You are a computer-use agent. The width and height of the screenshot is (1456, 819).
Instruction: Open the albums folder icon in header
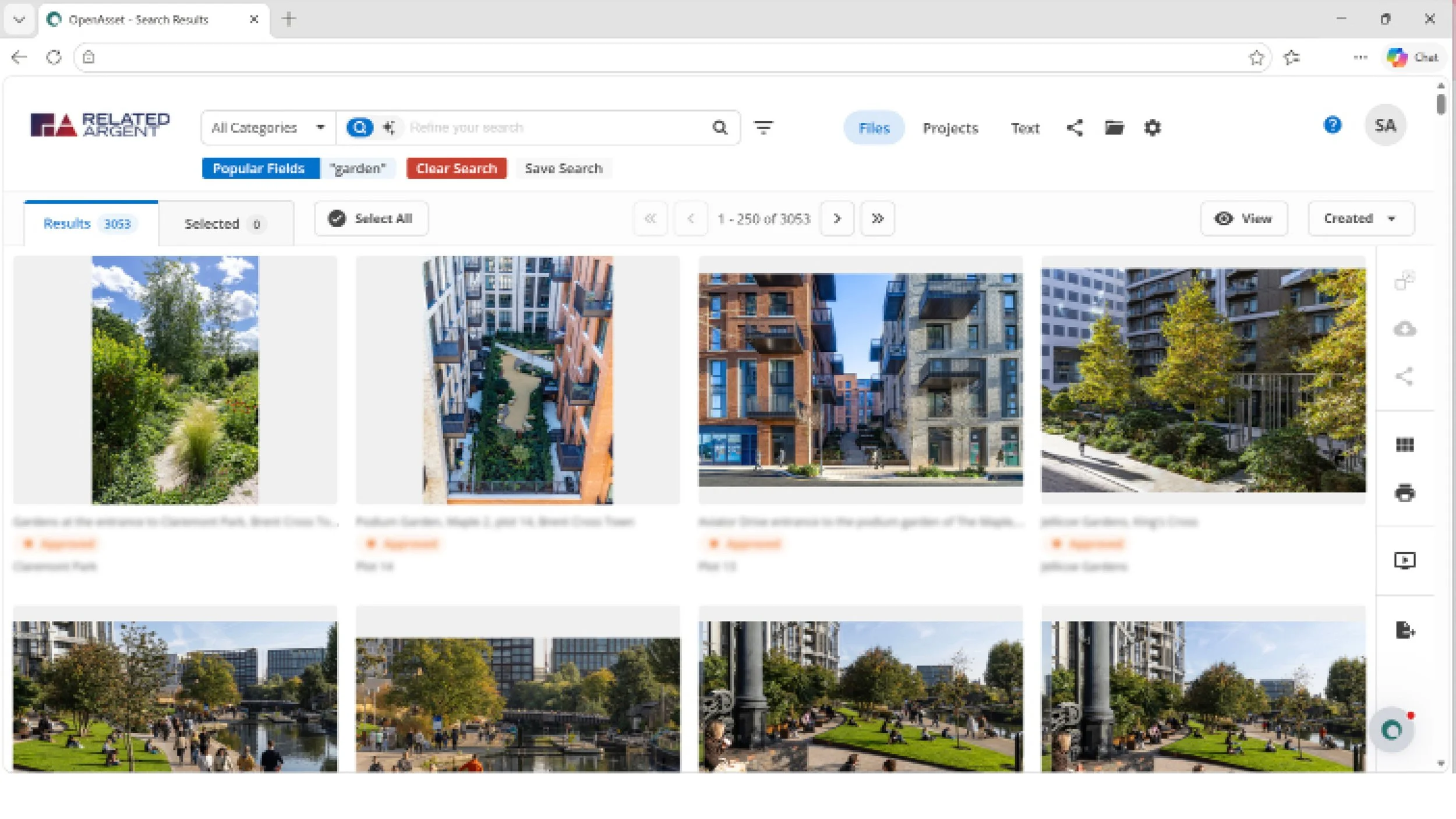(x=1114, y=128)
